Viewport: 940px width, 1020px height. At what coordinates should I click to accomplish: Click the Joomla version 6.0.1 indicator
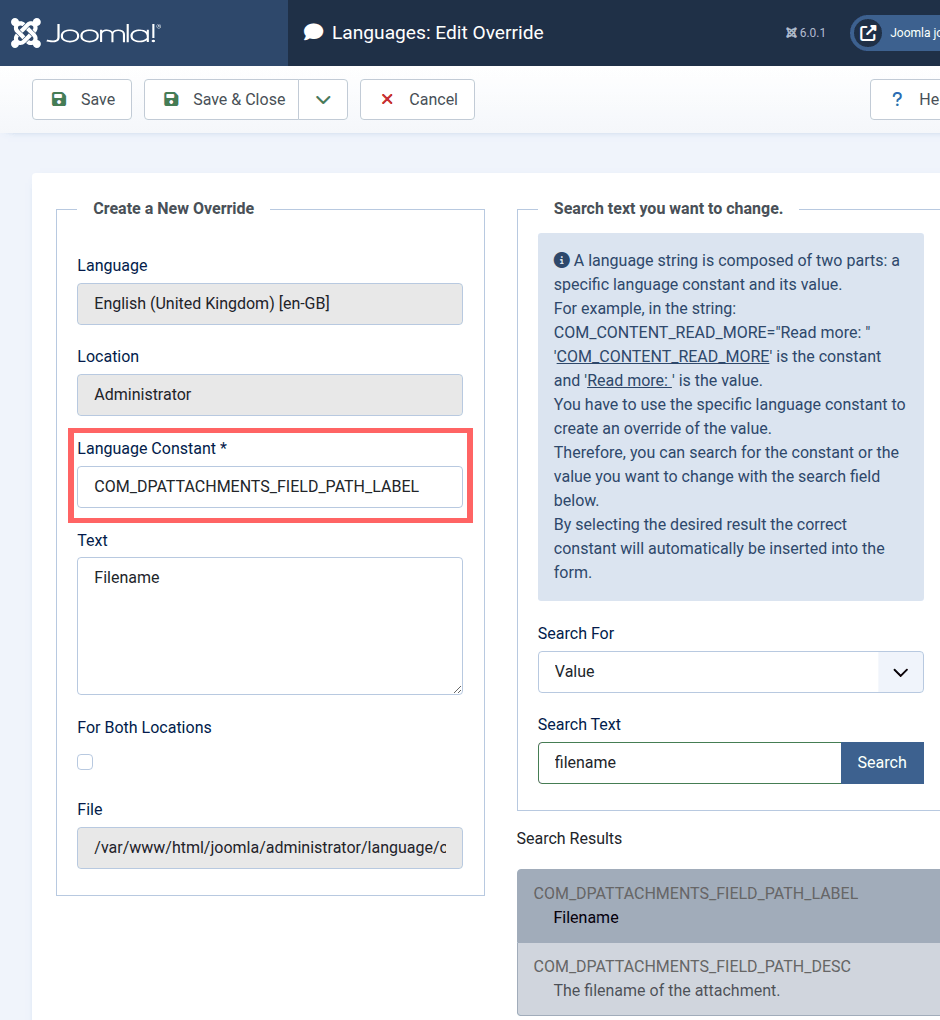806,33
